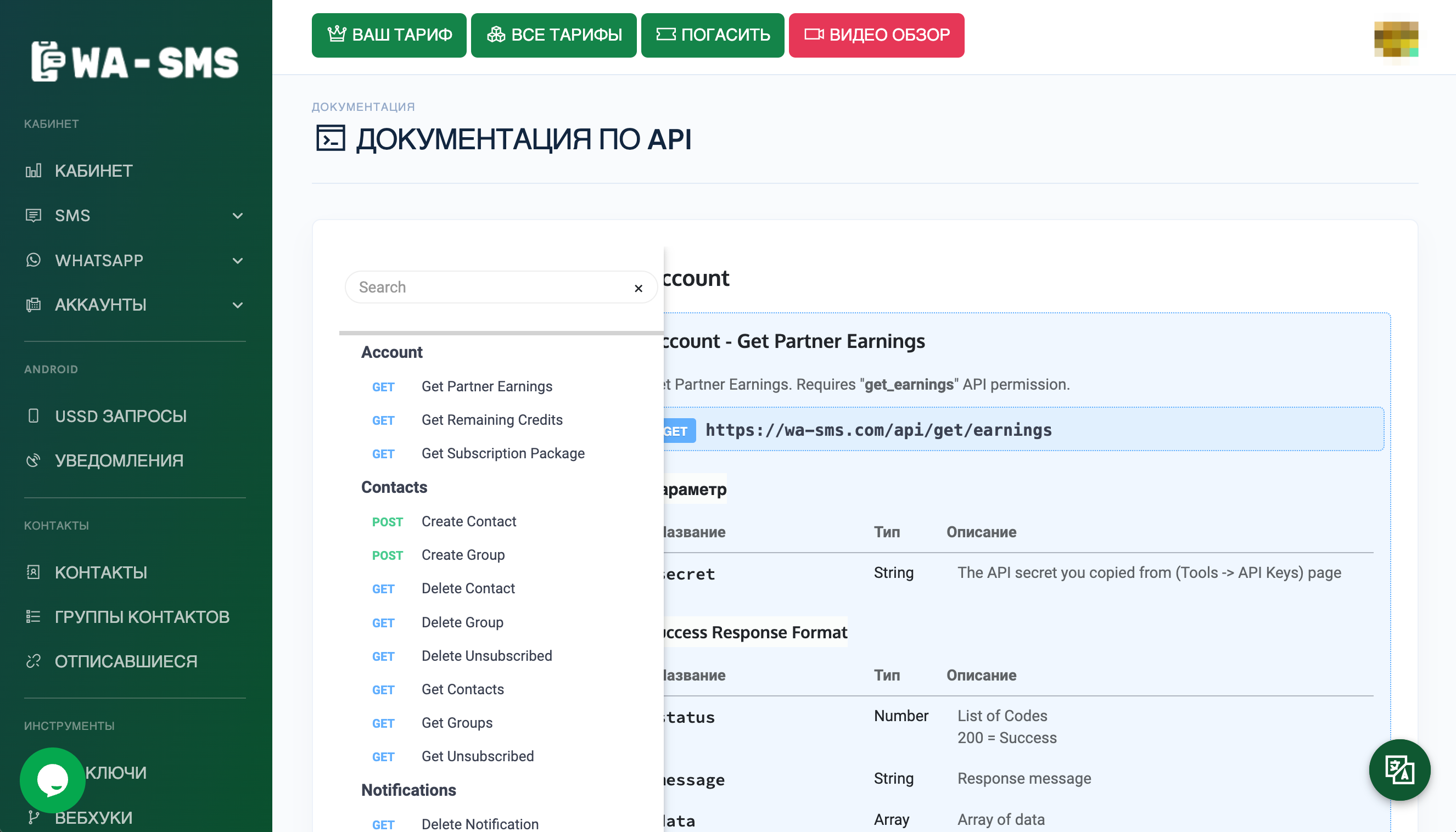Click the red Видео обзор button
Image resolution: width=1456 pixels, height=832 pixels.
[876, 35]
